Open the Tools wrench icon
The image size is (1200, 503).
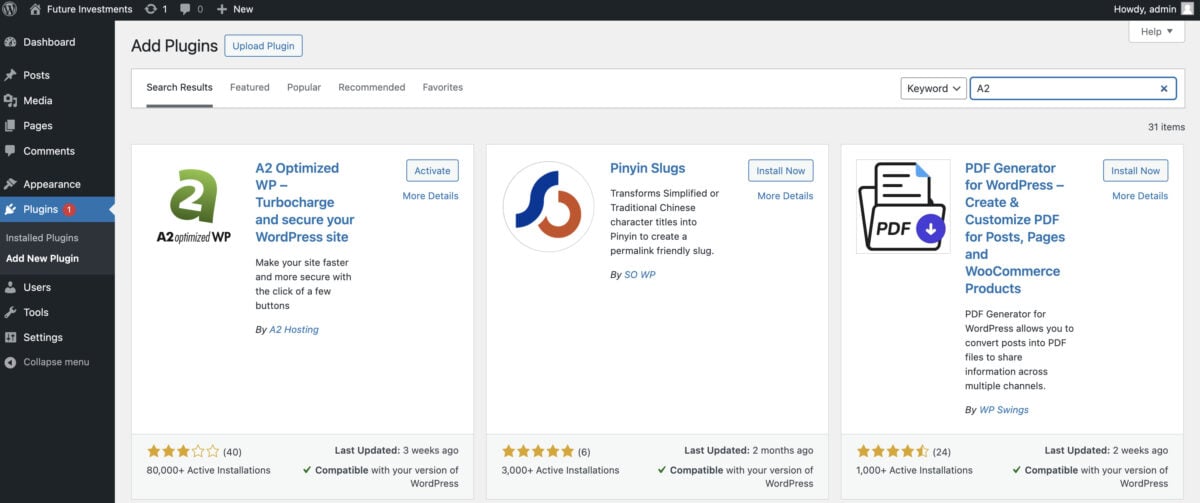(x=11, y=312)
